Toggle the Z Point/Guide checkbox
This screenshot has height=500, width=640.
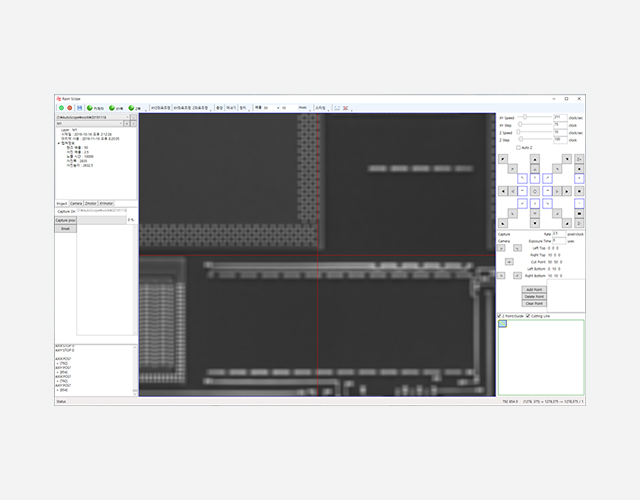500,316
